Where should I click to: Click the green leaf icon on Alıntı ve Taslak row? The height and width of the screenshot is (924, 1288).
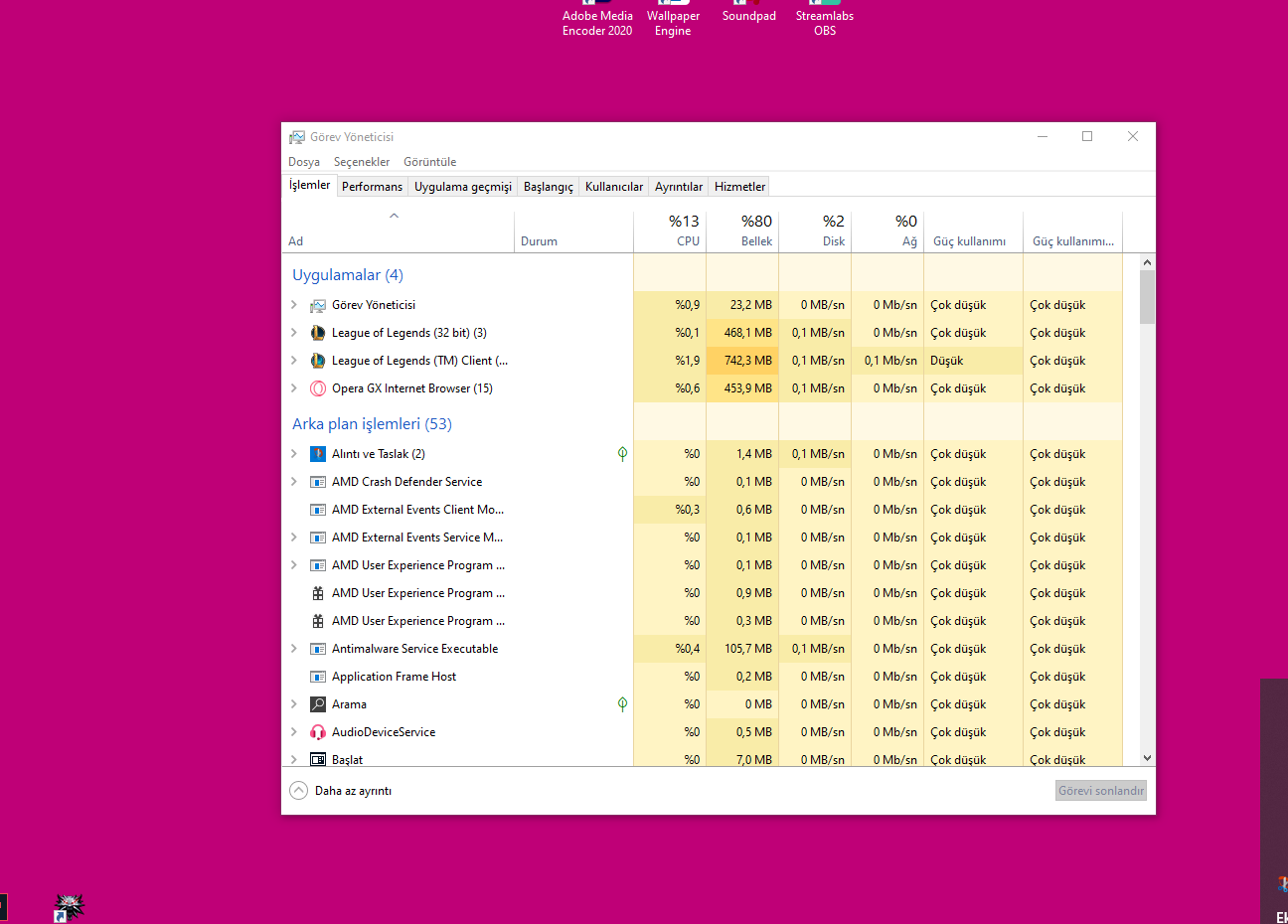[x=622, y=454]
